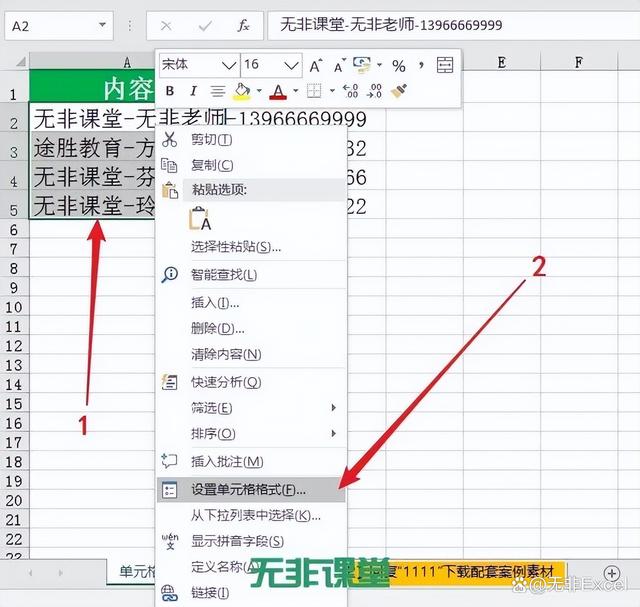This screenshot has width=640, height=607.
Task: Choose 剪切(T) from the context menu
Action: coord(251,140)
